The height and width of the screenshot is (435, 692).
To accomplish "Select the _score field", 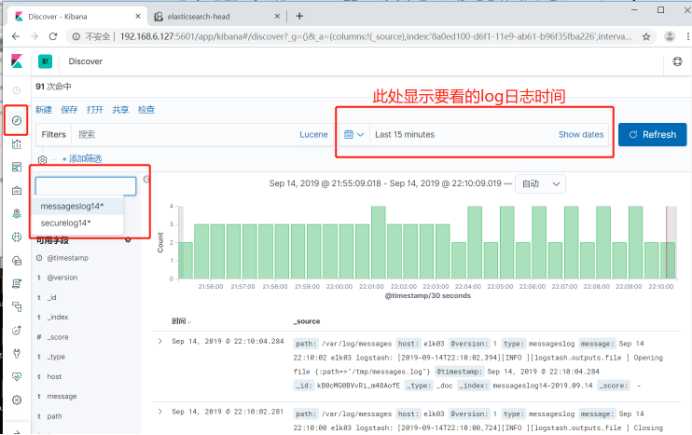I will 58,337.
